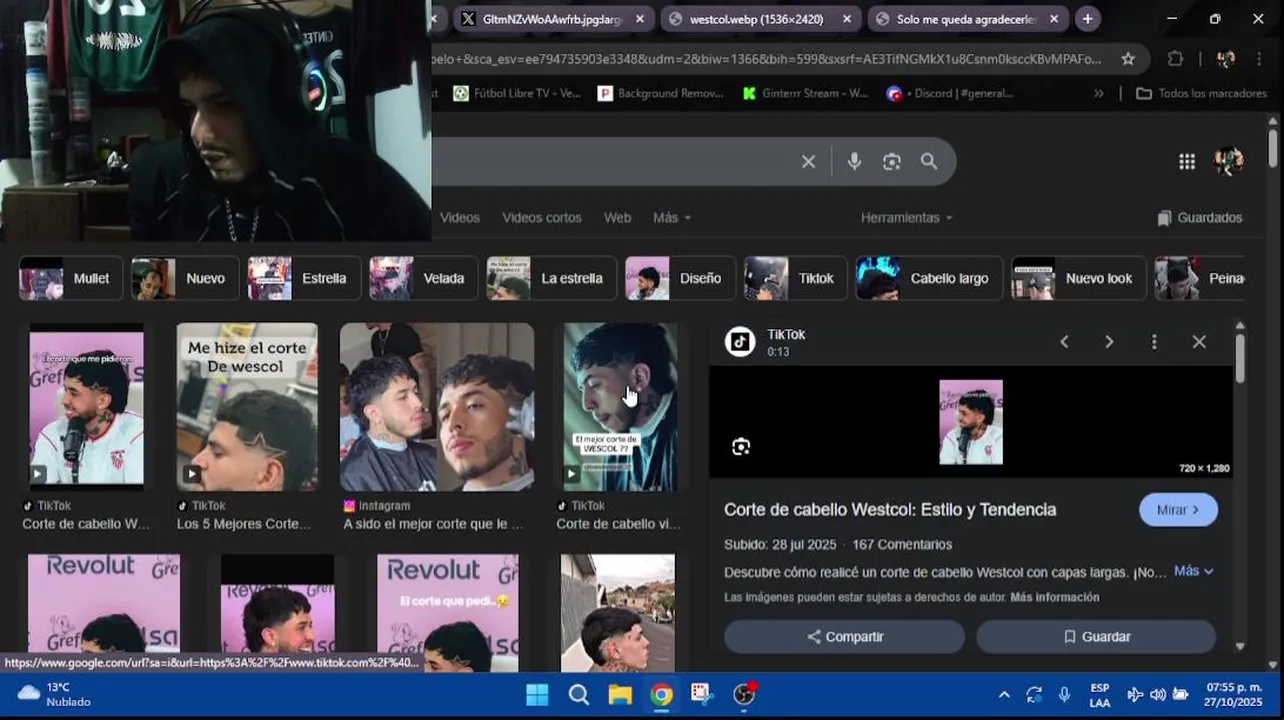
Task: Open the Chrome three-dot menu
Action: [x=1261, y=59]
